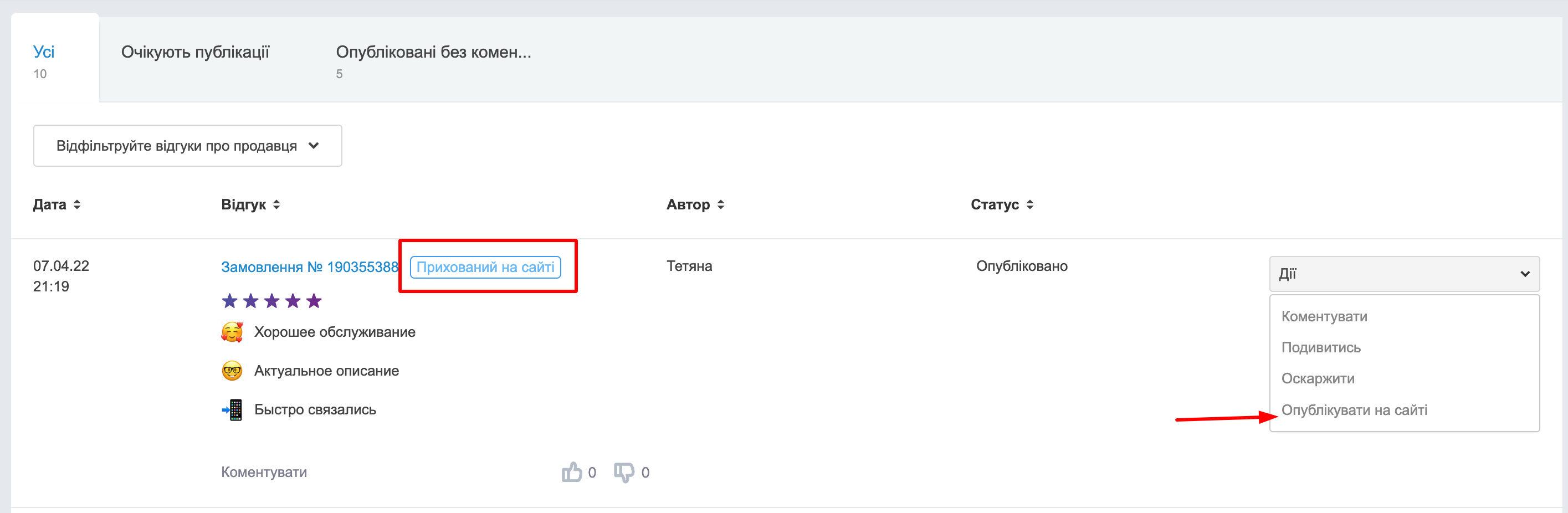Viewport: 1568px width, 513px height.
Task: Sort reviews by the Дата column
Action: click(x=57, y=204)
